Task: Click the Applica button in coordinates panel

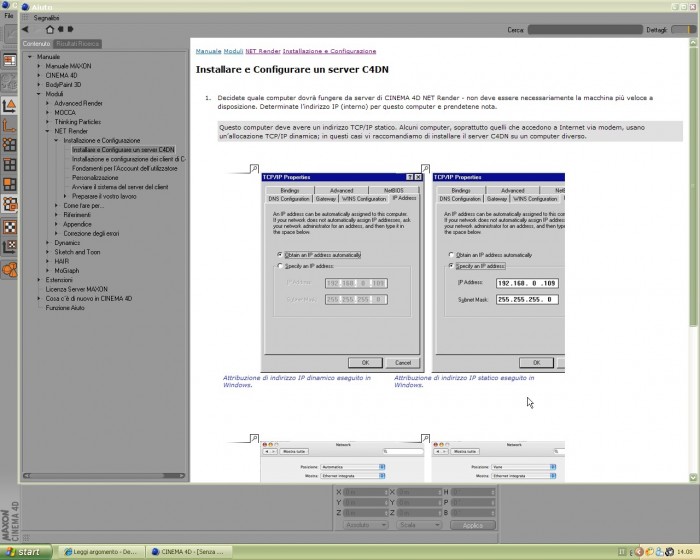Action: [x=473, y=525]
